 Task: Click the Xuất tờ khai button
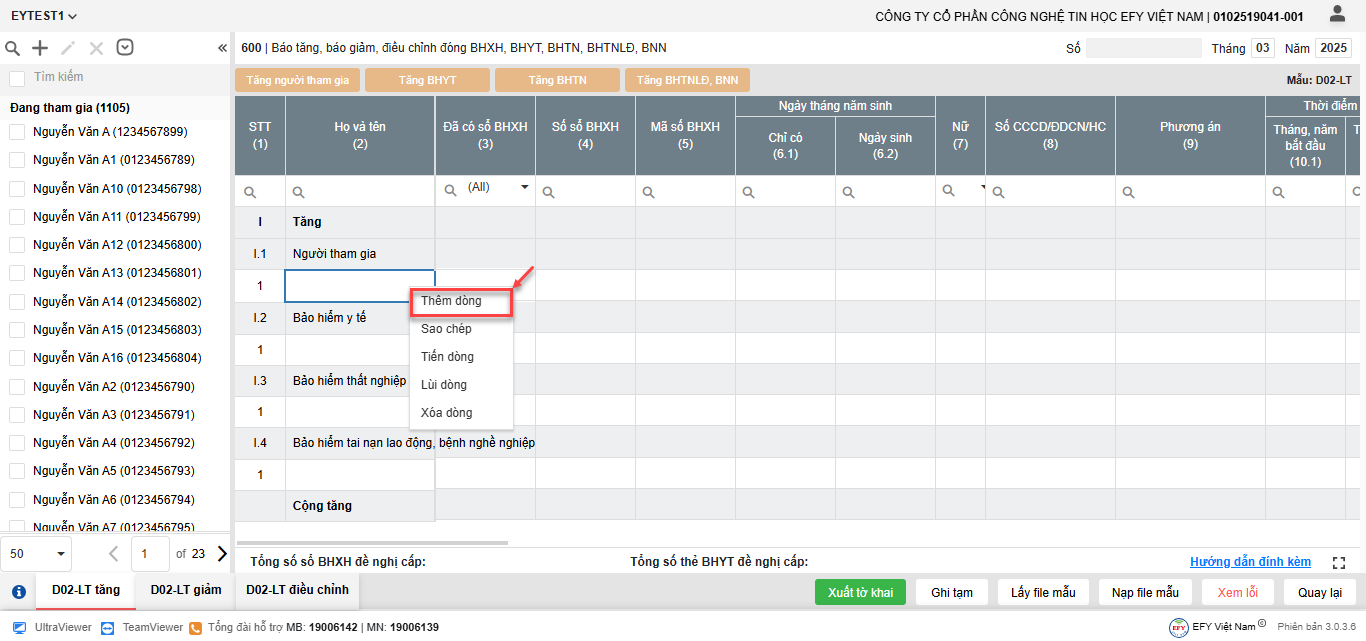click(x=860, y=592)
